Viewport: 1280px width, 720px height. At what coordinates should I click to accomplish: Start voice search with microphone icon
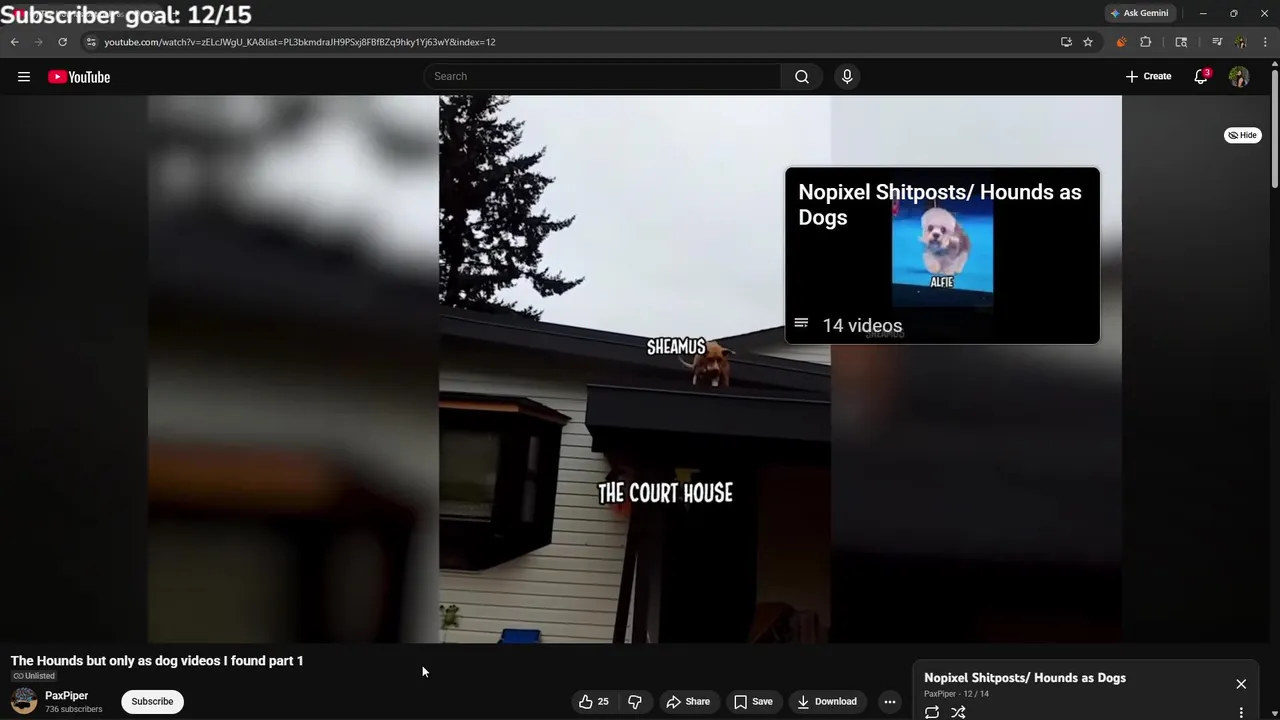pyautogui.click(x=847, y=77)
